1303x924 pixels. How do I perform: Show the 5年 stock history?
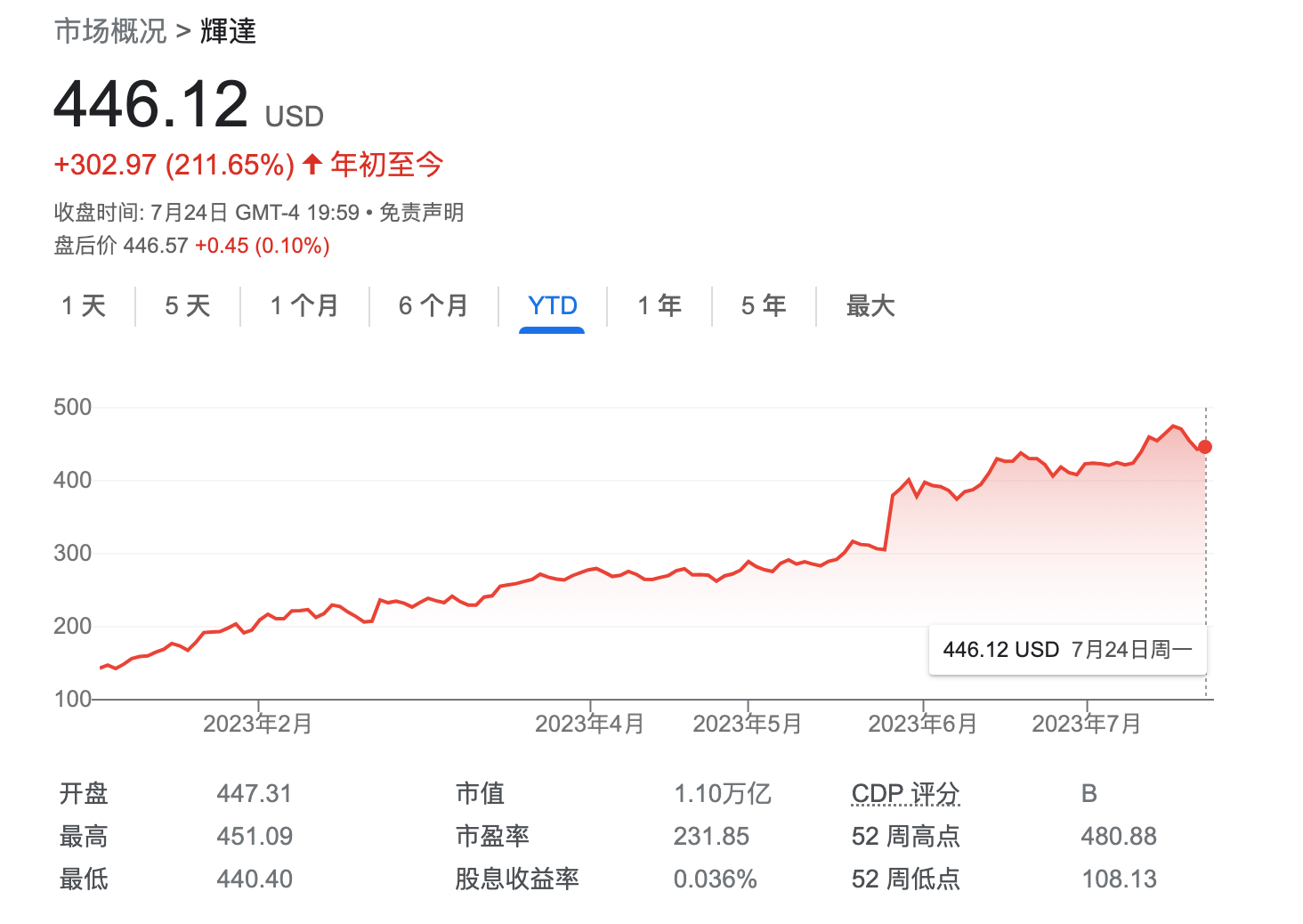764,305
